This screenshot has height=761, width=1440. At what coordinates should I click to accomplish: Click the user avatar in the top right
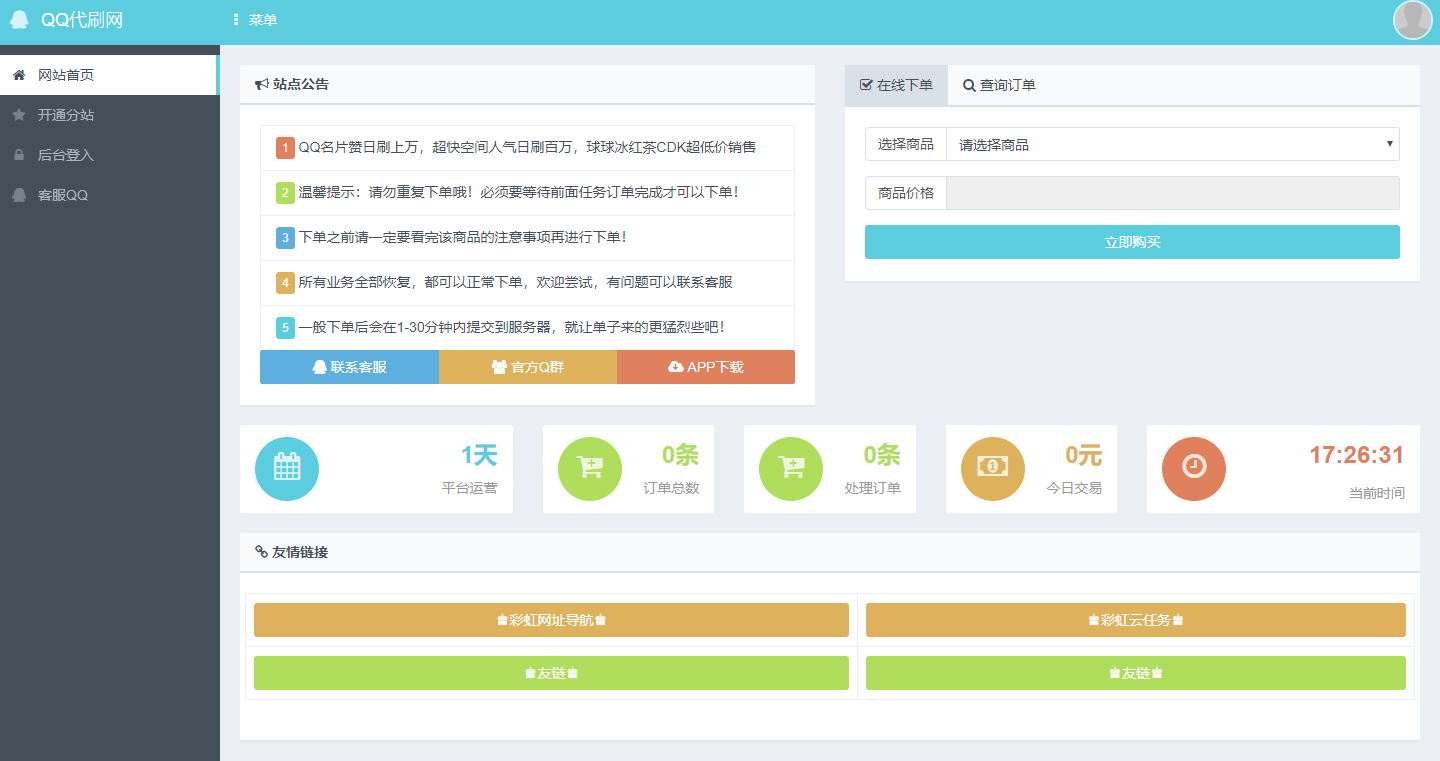(1412, 19)
